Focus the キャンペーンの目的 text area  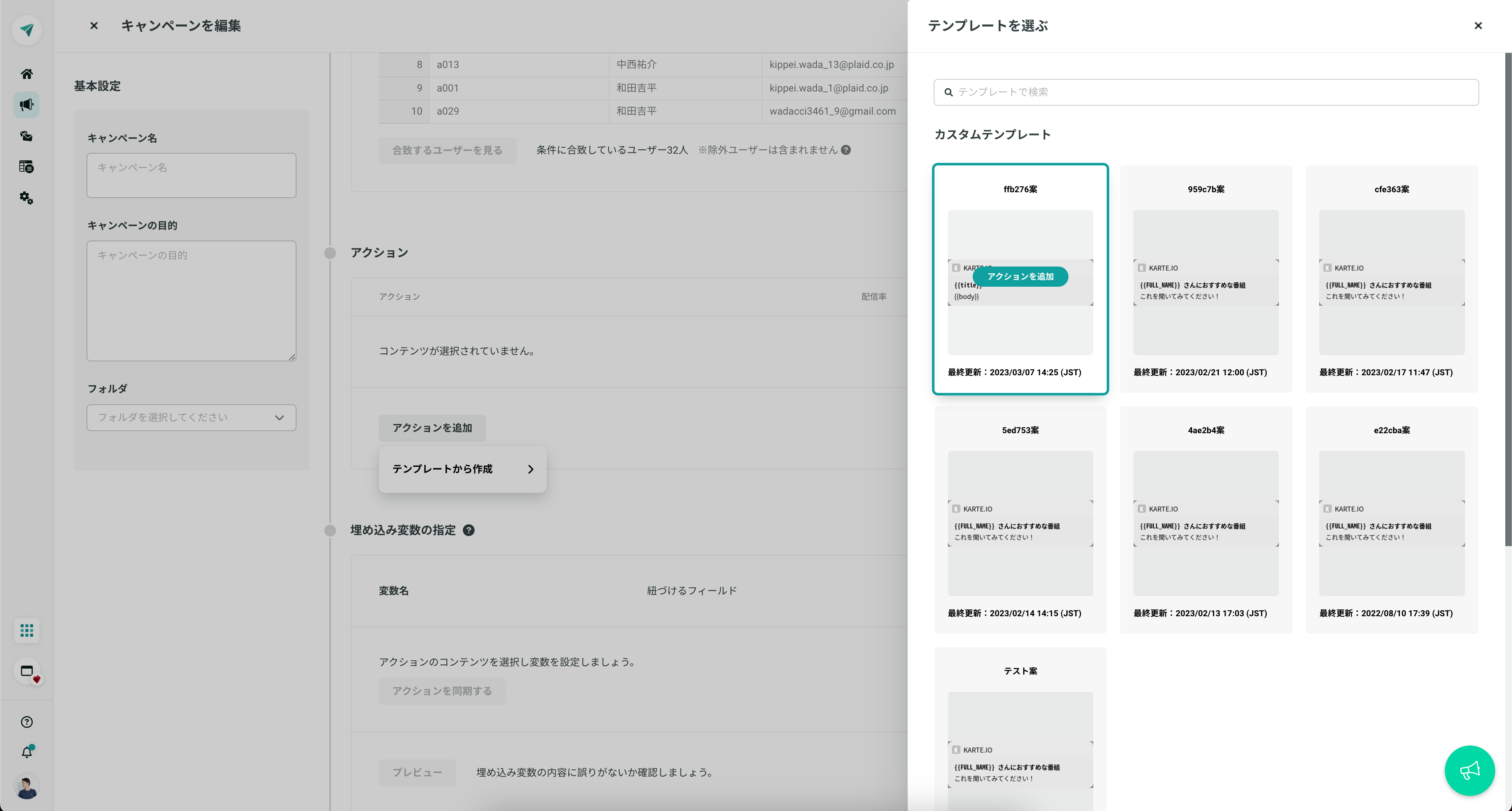tap(192, 301)
